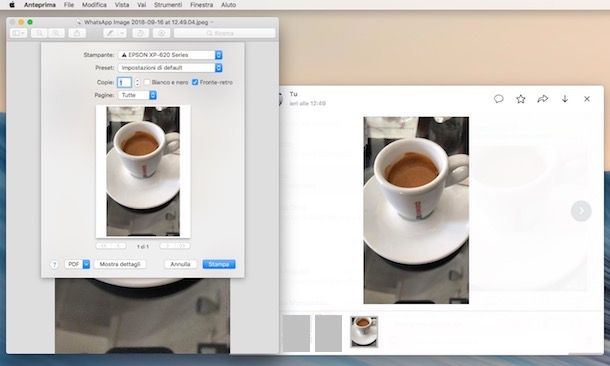The image size is (610, 366).
Task: Open the File menu
Action: coord(69,5)
